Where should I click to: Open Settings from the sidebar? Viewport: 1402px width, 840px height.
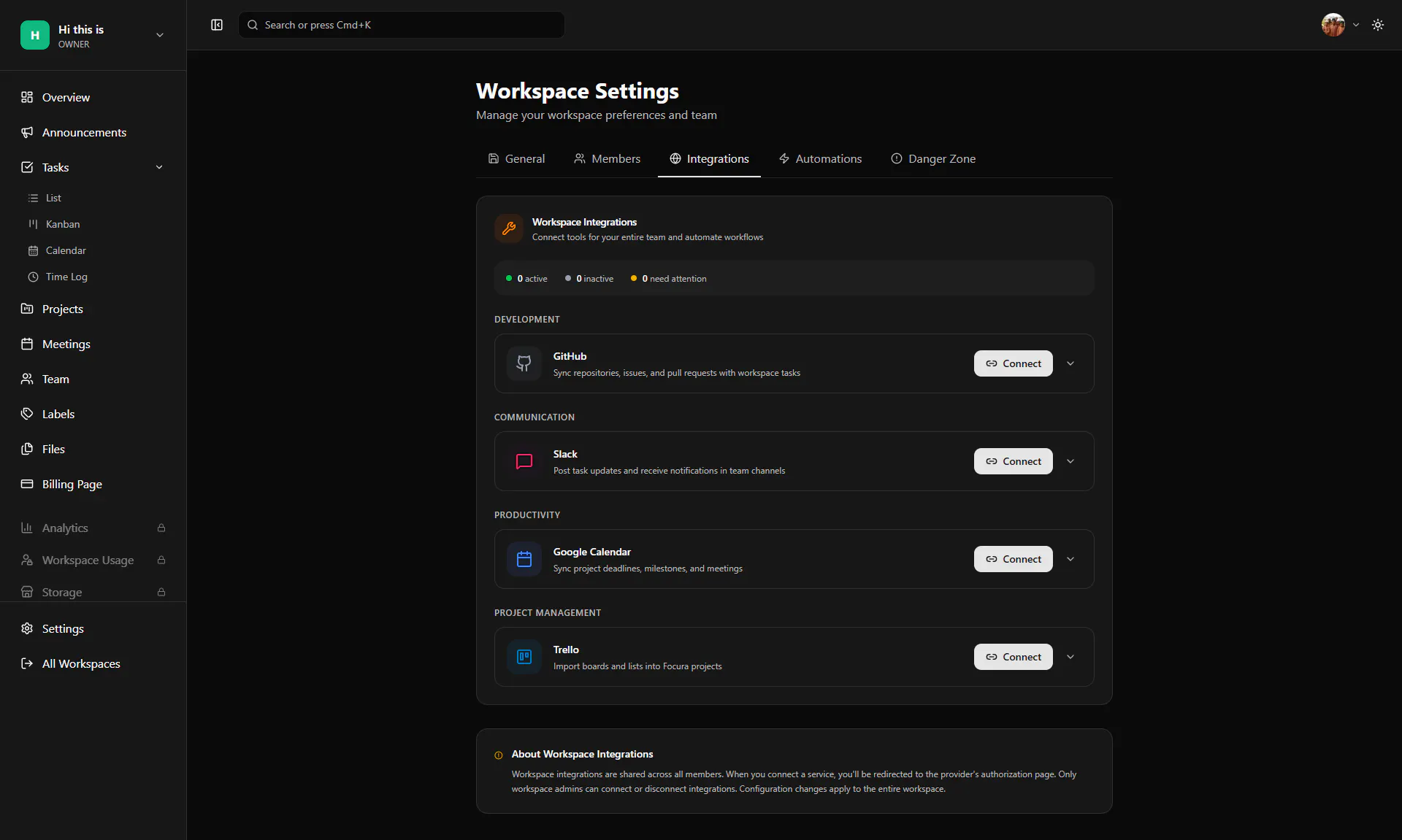(x=93, y=628)
